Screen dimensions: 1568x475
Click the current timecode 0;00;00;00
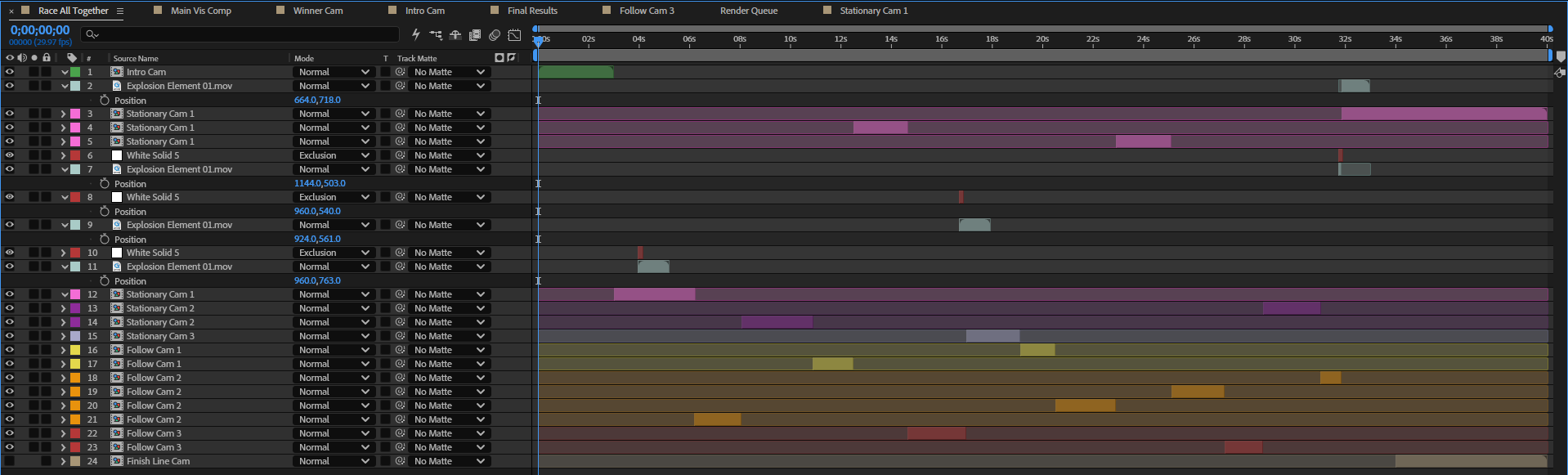(x=40, y=30)
